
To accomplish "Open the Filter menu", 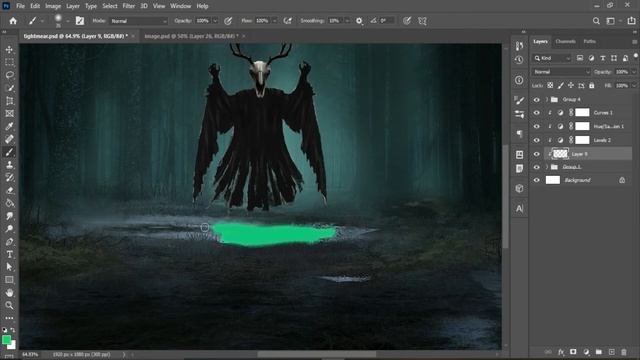I will pyautogui.click(x=129, y=6).
